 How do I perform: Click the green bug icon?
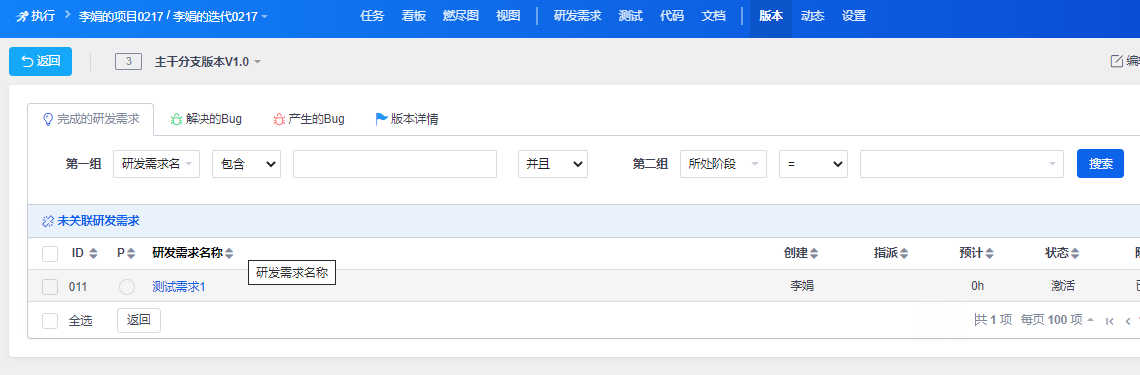pyautogui.click(x=176, y=119)
